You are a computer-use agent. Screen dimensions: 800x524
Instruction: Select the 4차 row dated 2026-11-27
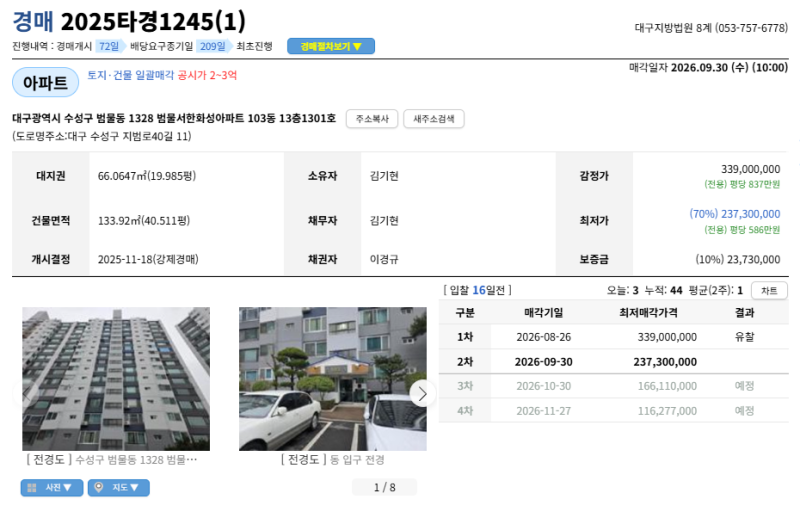pos(614,411)
